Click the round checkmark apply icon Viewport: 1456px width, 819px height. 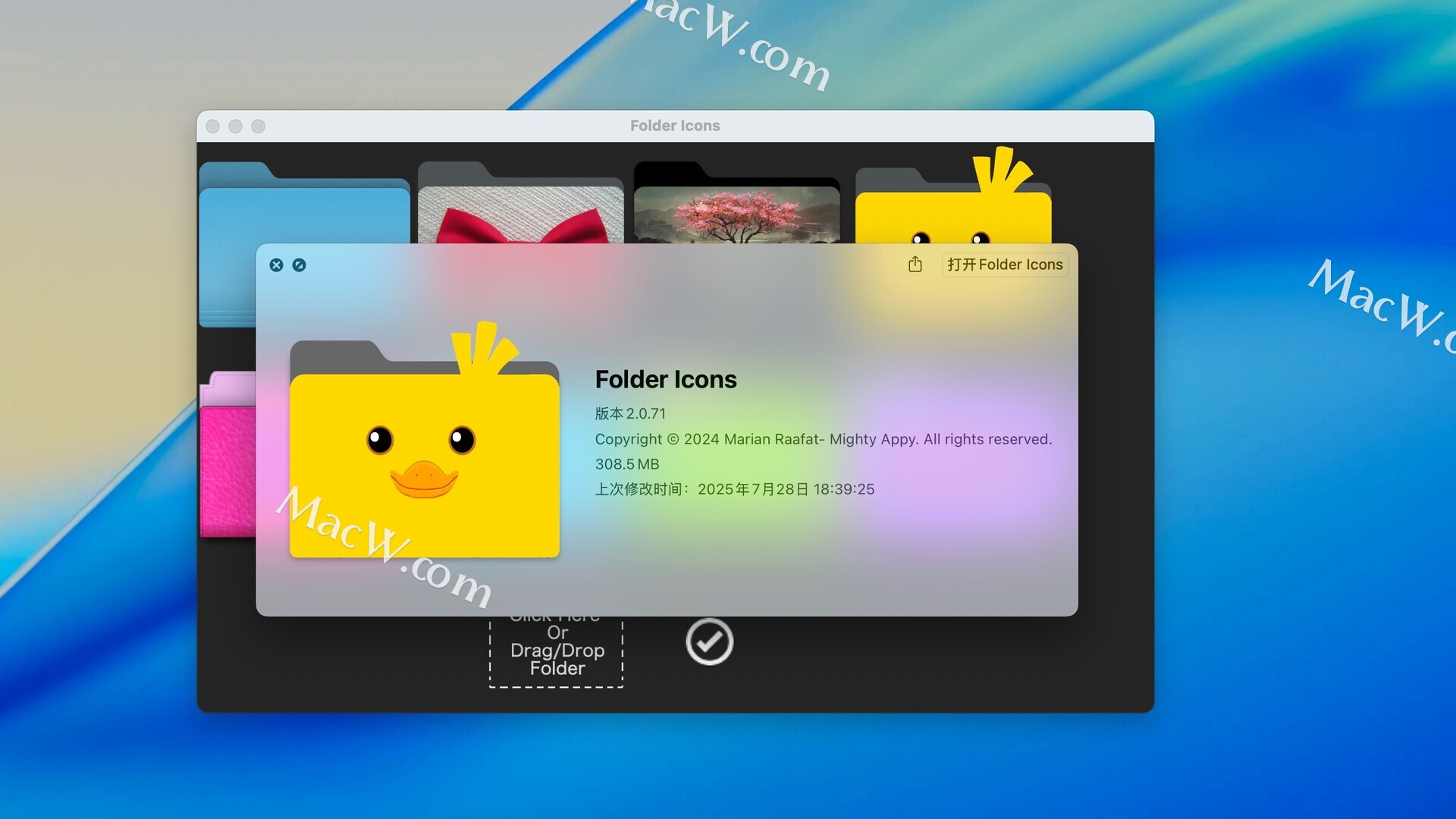coord(709,642)
